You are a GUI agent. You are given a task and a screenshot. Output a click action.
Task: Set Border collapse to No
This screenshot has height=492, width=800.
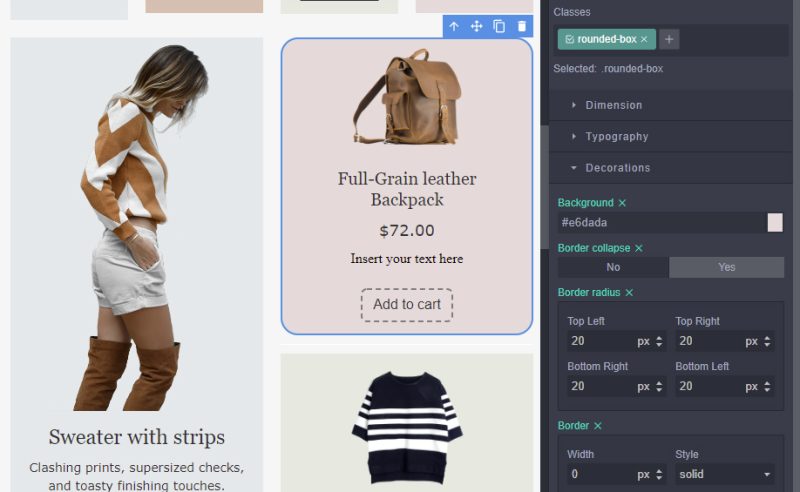[613, 267]
